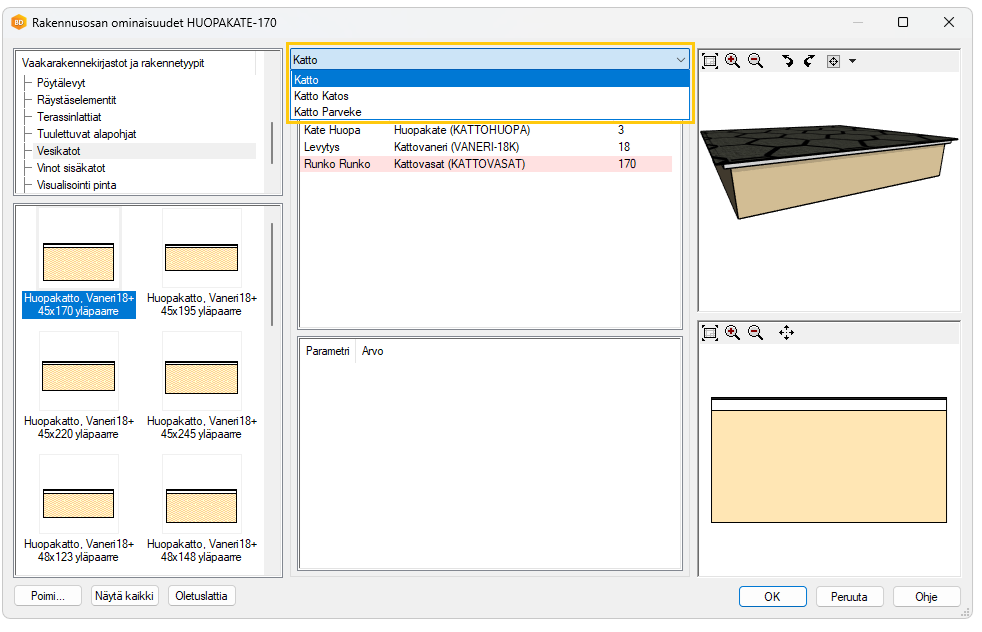Click the Arvo column header

pos(373,351)
